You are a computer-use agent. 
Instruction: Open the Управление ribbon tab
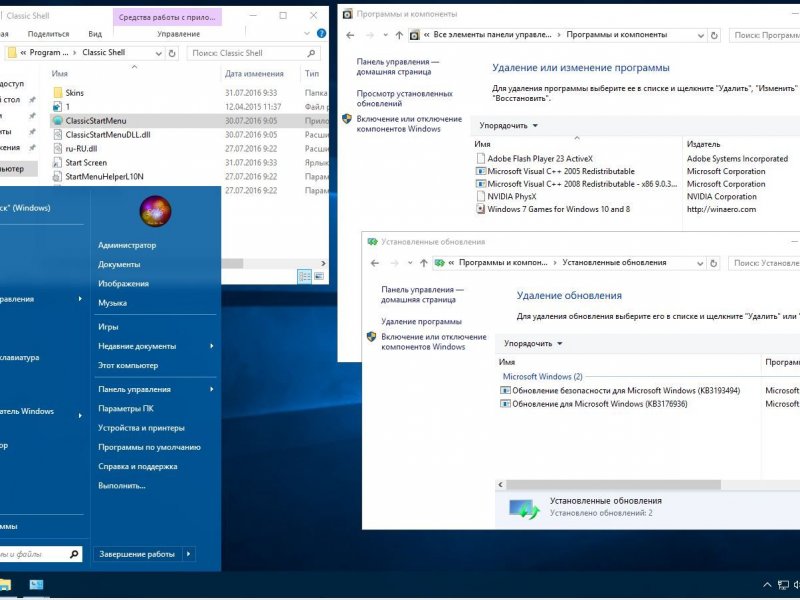coord(179,34)
